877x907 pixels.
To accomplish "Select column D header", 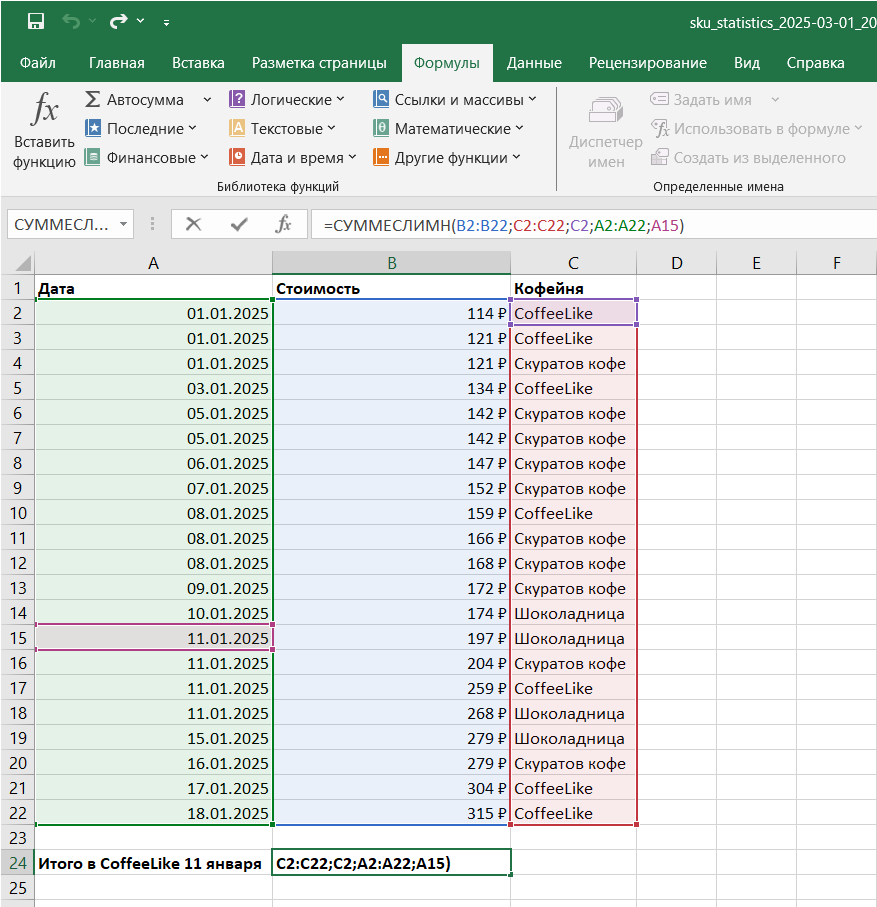I will [677, 263].
